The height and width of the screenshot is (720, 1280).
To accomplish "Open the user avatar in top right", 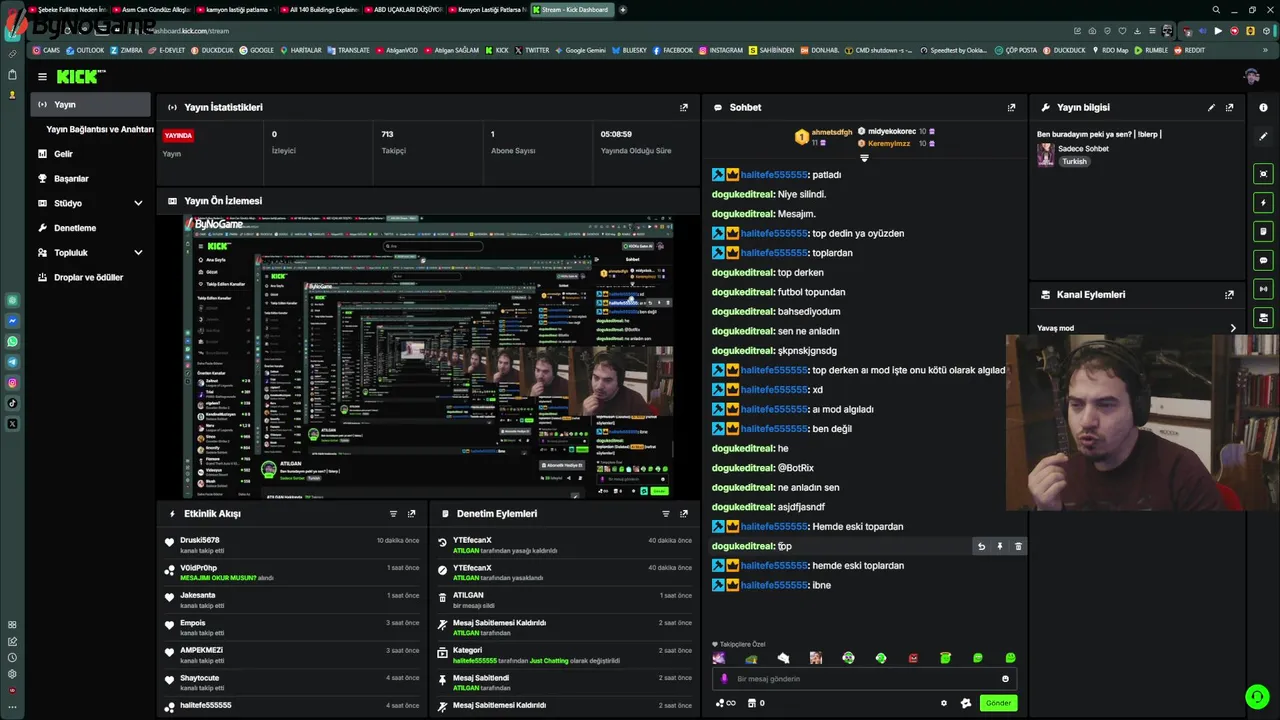I will (1251, 76).
